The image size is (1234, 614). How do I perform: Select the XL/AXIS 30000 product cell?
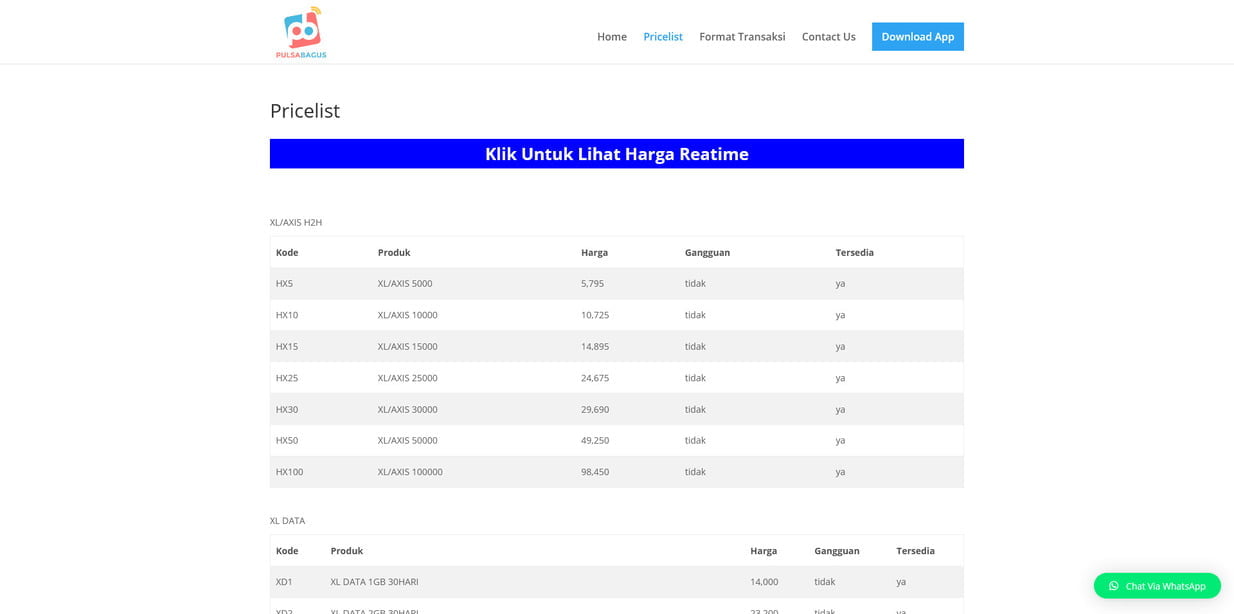click(407, 410)
